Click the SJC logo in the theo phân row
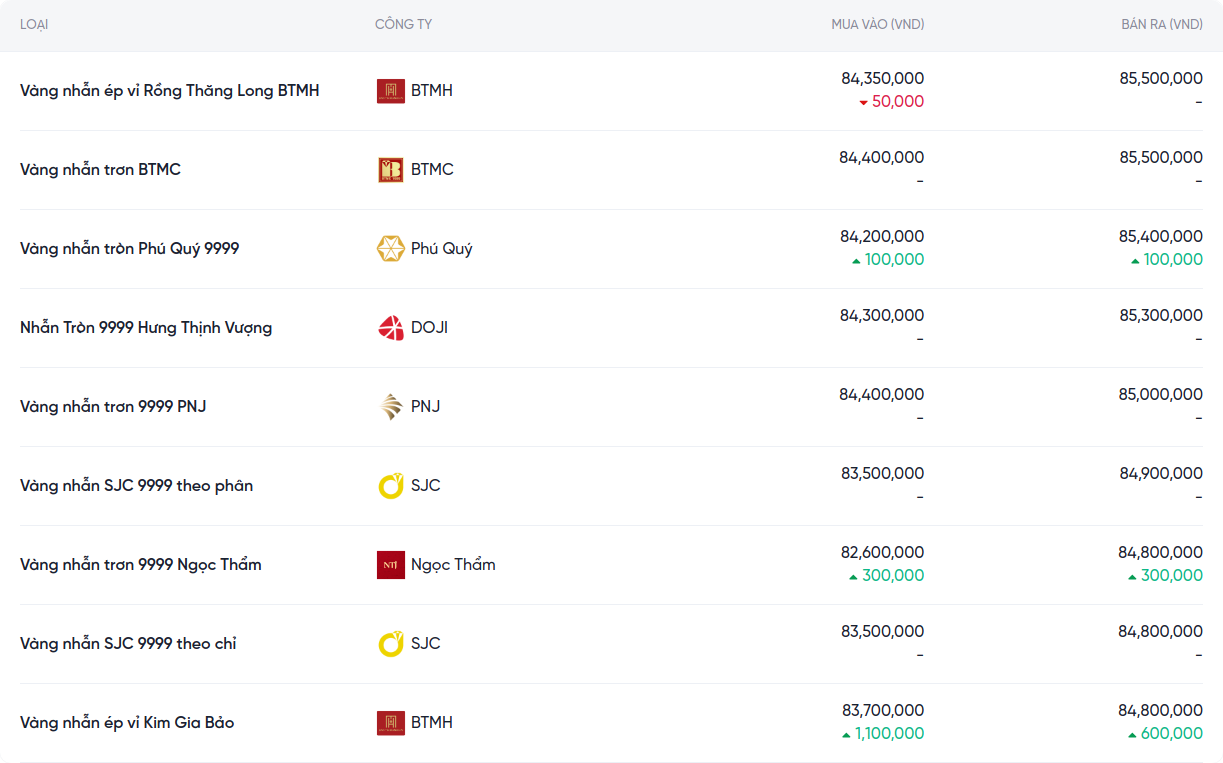This screenshot has height=763, width=1223. coord(390,486)
